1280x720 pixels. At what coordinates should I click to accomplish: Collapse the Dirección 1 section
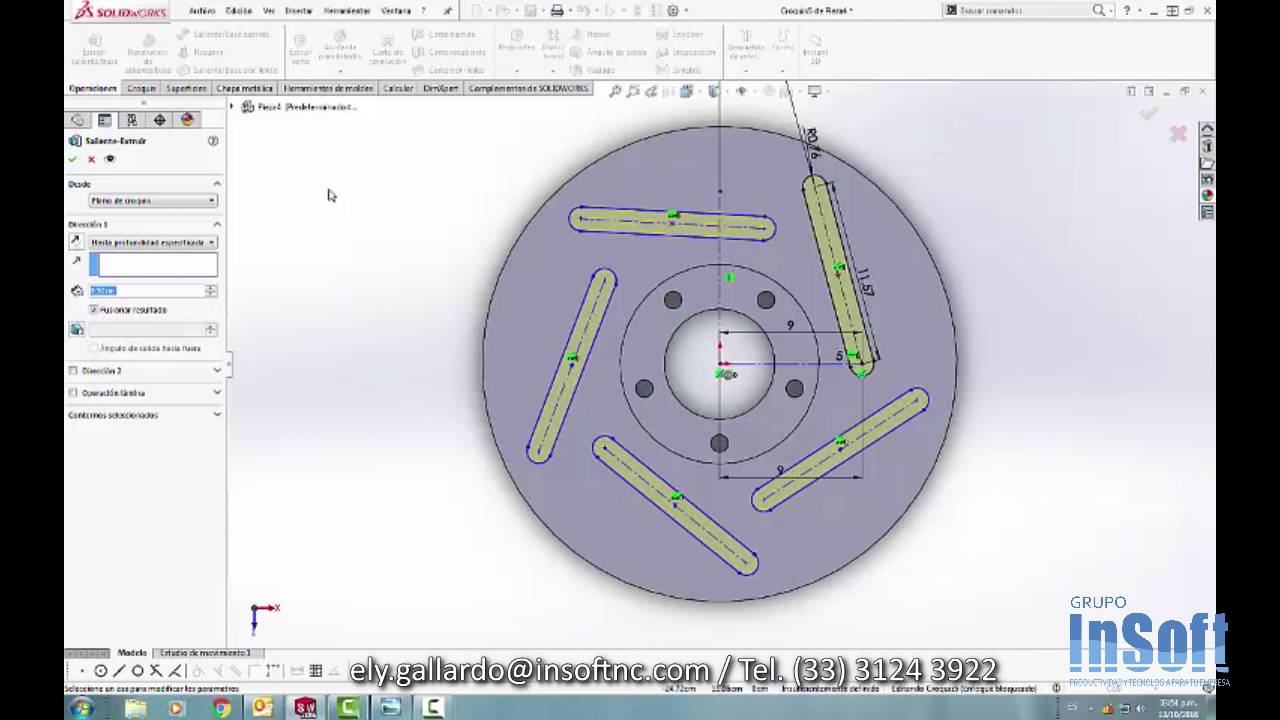pyautogui.click(x=217, y=225)
